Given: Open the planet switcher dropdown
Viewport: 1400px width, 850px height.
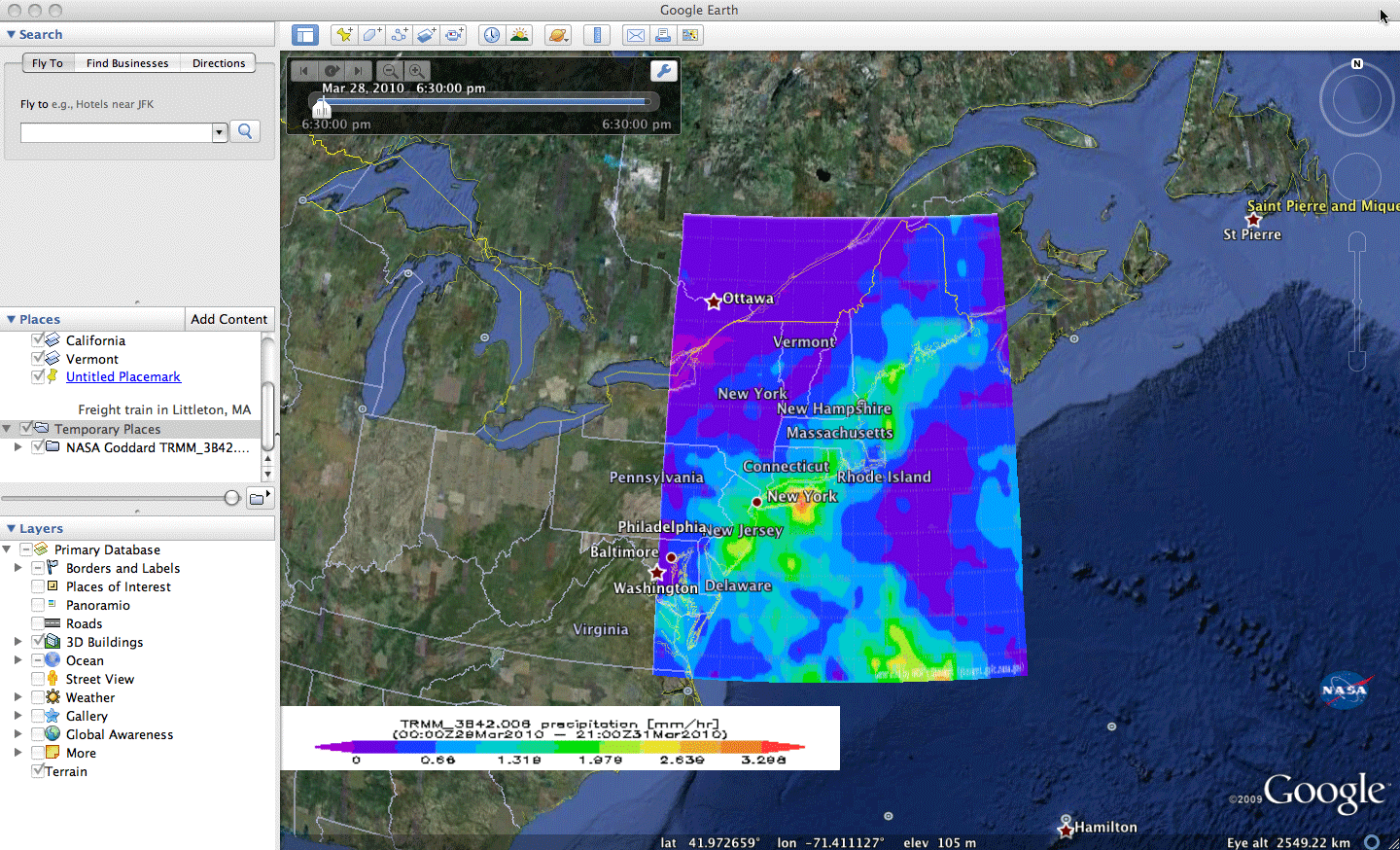Looking at the screenshot, I should pyautogui.click(x=558, y=34).
